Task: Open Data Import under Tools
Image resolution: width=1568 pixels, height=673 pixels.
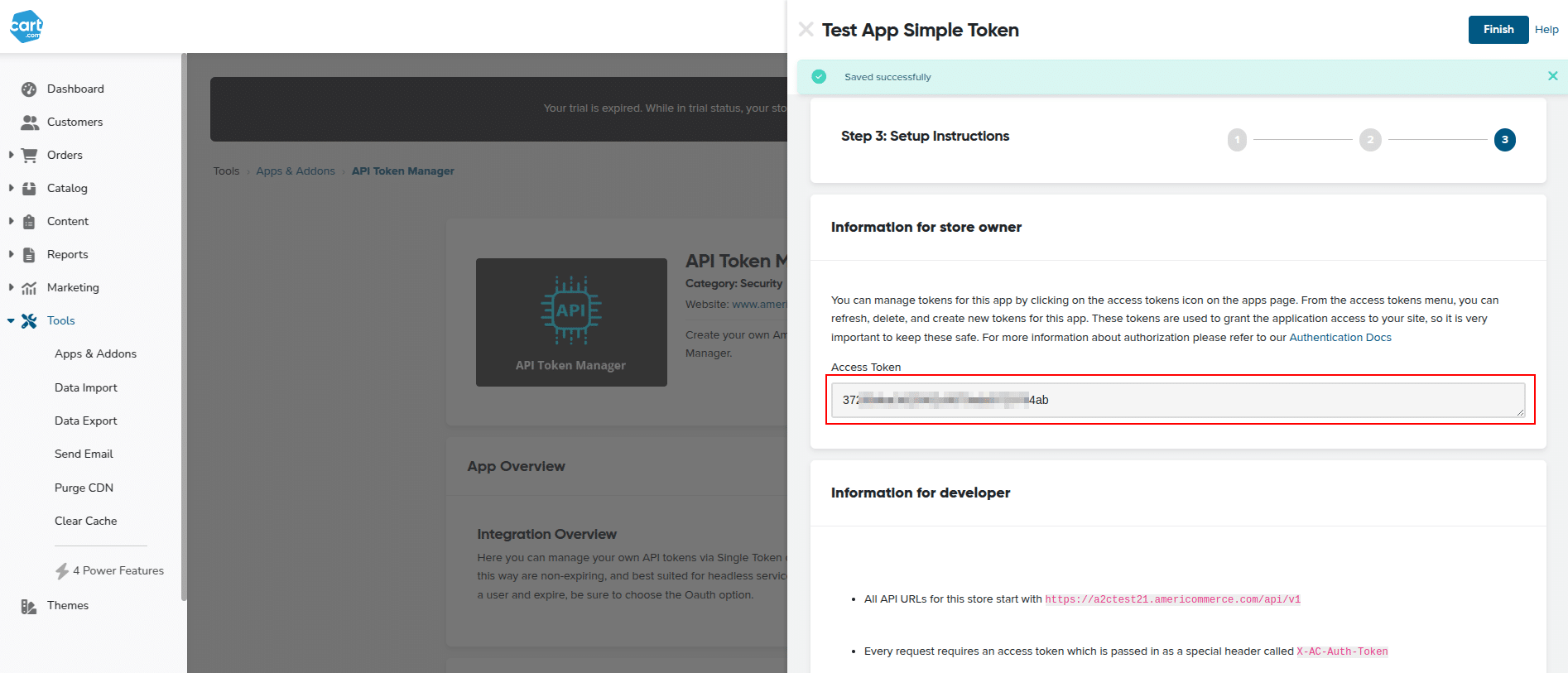Action: pos(86,387)
